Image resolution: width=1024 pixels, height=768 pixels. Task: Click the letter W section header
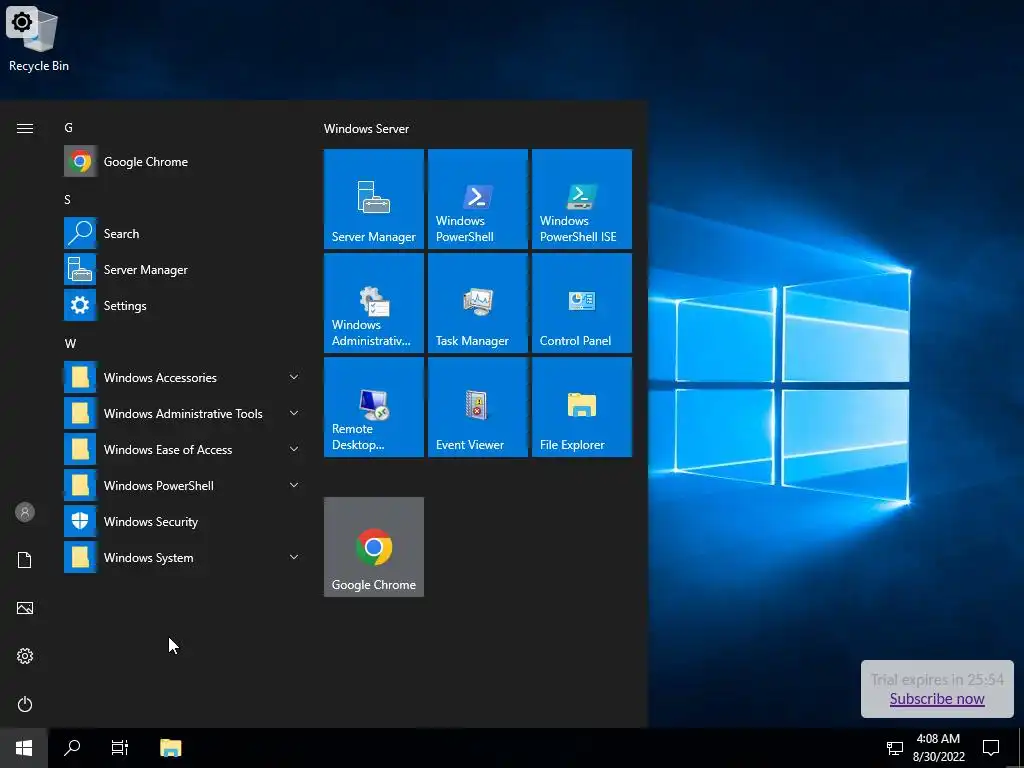70,344
